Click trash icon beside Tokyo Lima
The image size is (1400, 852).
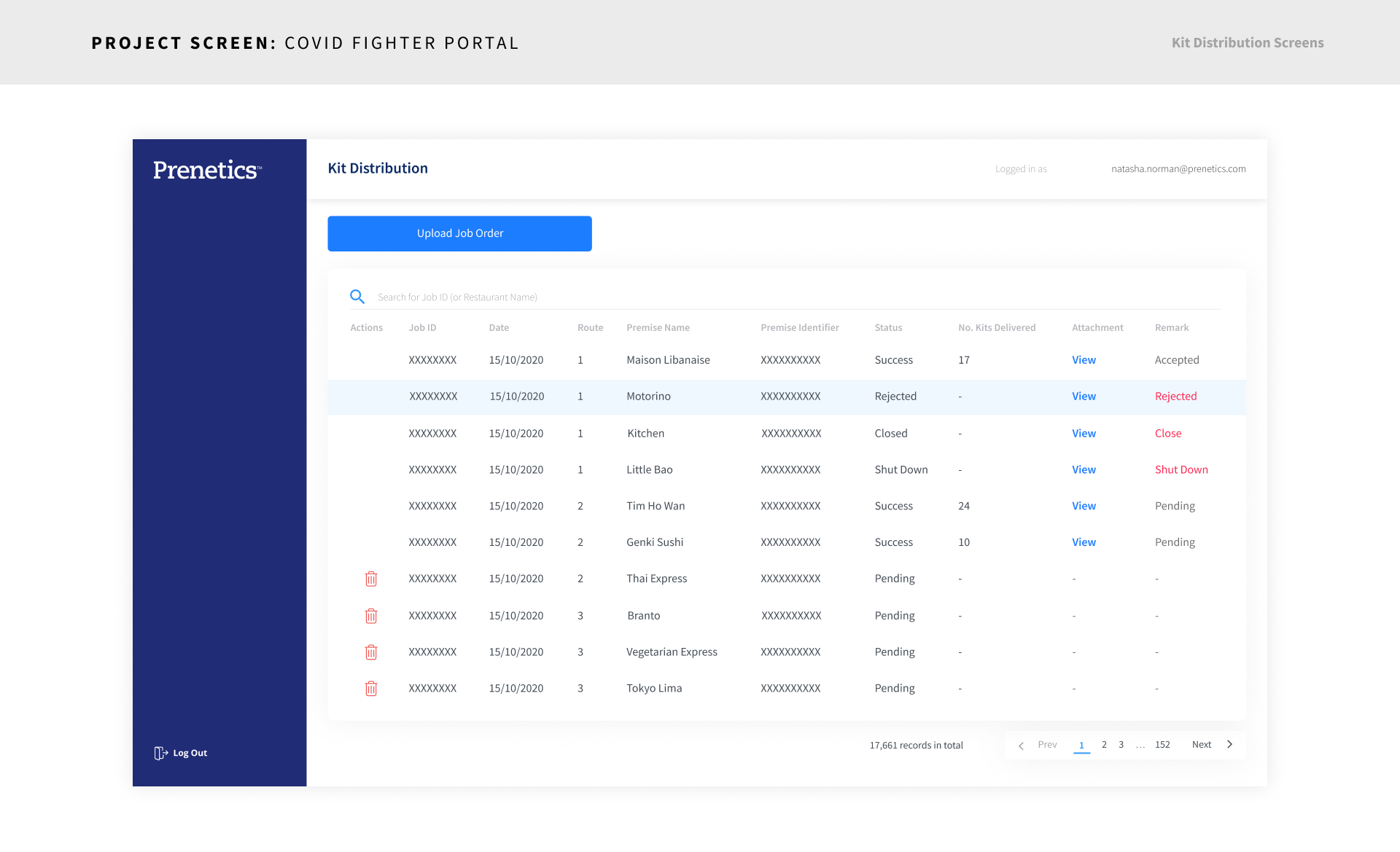(371, 689)
